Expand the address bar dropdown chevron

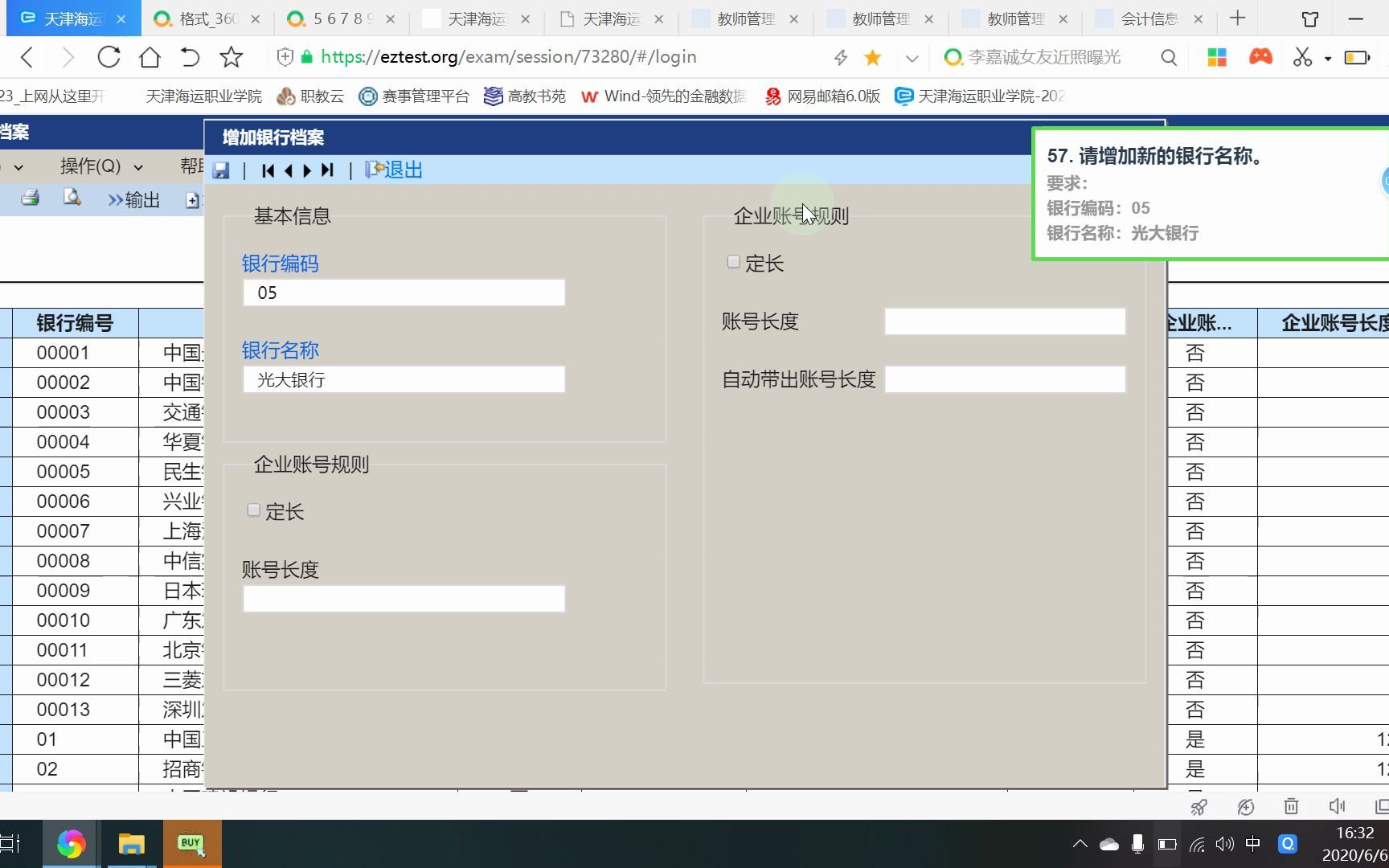(x=912, y=58)
